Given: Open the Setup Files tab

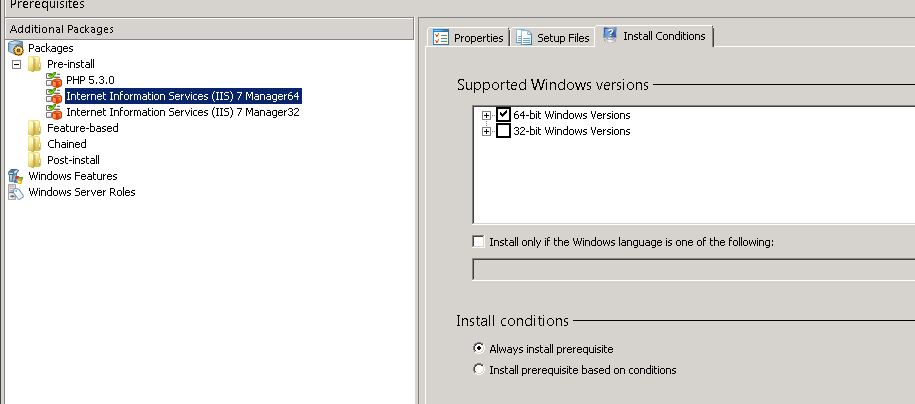Looking at the screenshot, I should (x=553, y=38).
